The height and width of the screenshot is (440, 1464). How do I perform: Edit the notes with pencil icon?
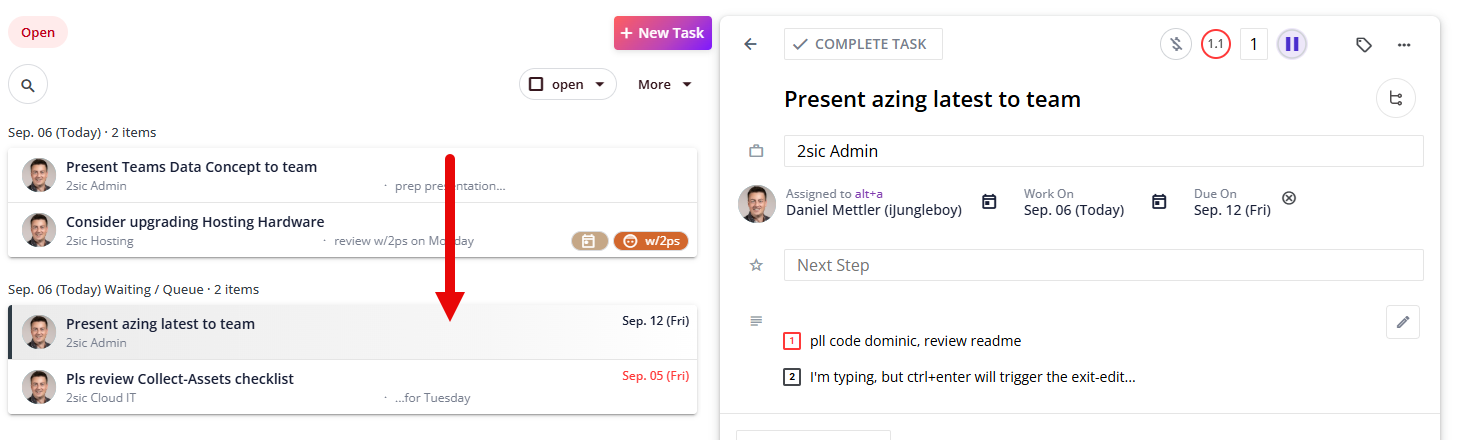(1403, 322)
